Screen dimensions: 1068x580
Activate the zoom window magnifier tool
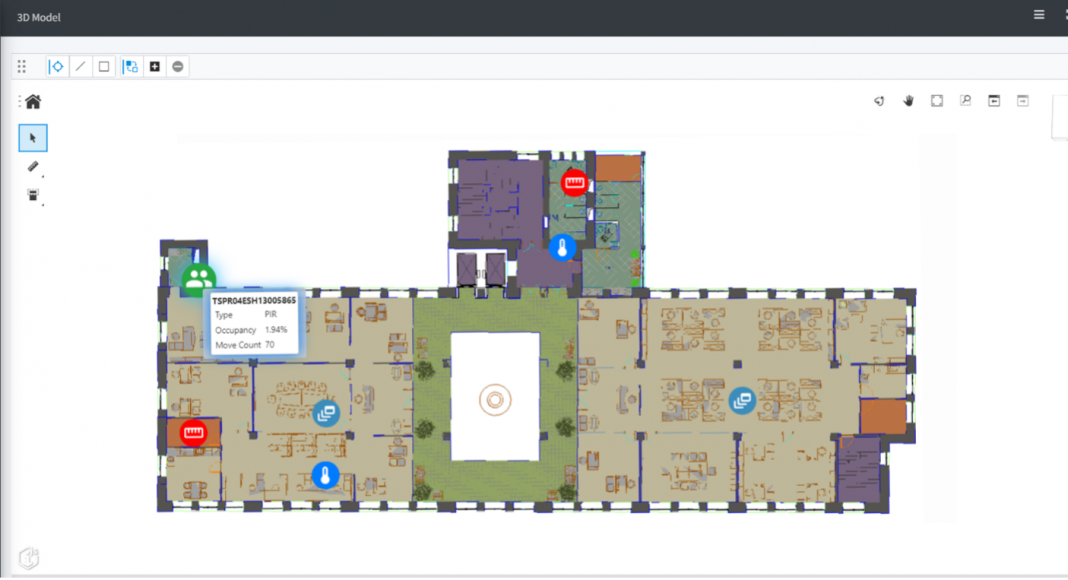[965, 101]
